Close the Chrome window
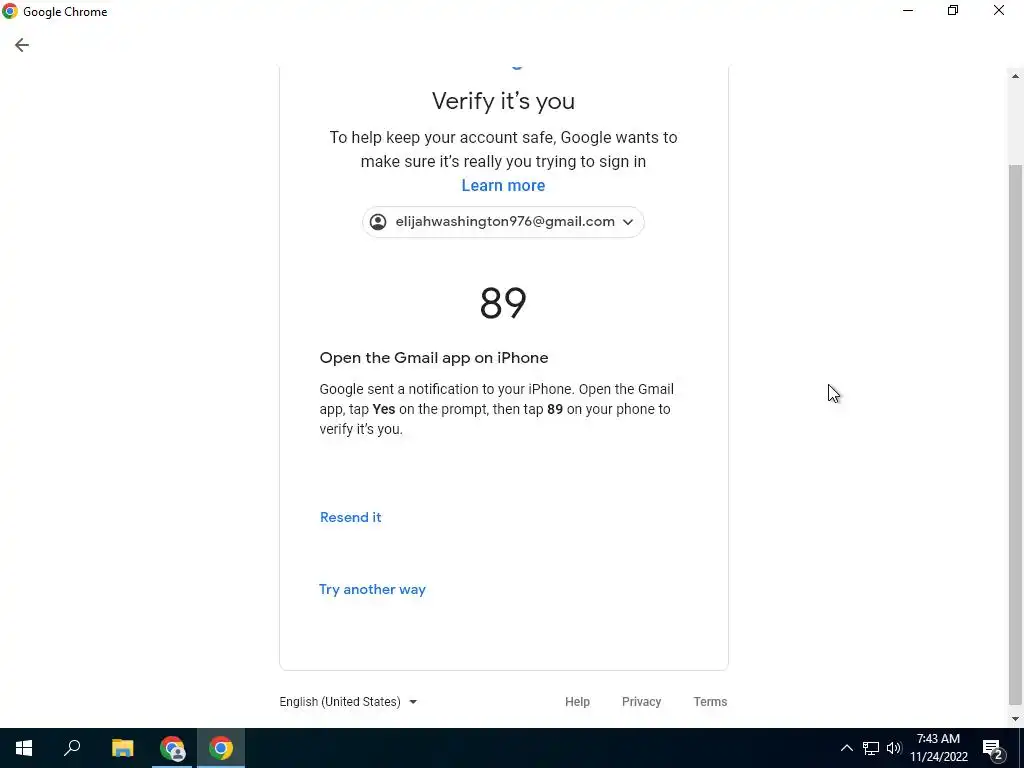 tap(999, 10)
